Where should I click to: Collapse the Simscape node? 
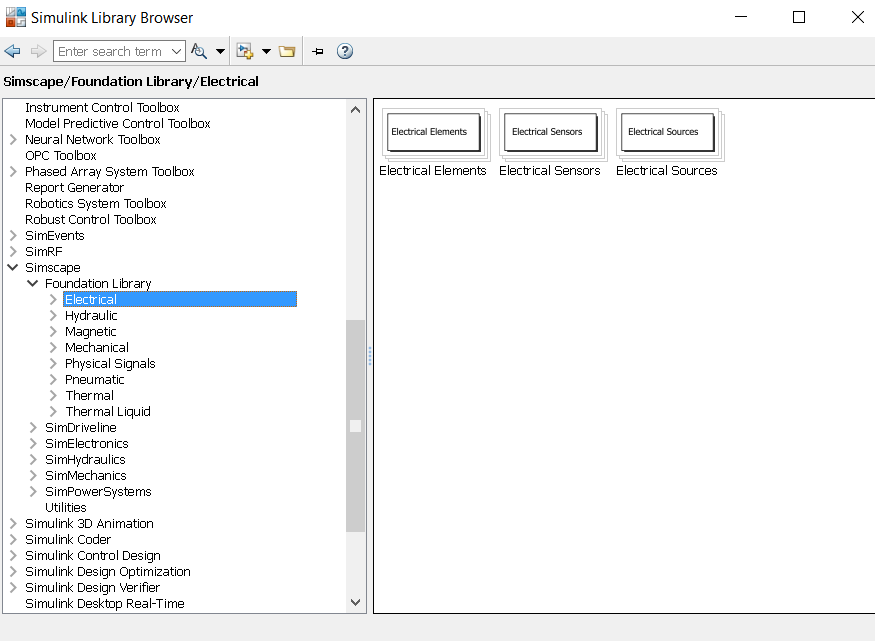[13, 267]
